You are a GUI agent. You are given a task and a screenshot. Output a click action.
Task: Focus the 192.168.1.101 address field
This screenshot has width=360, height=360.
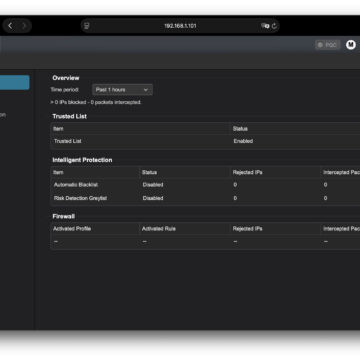coord(180,26)
